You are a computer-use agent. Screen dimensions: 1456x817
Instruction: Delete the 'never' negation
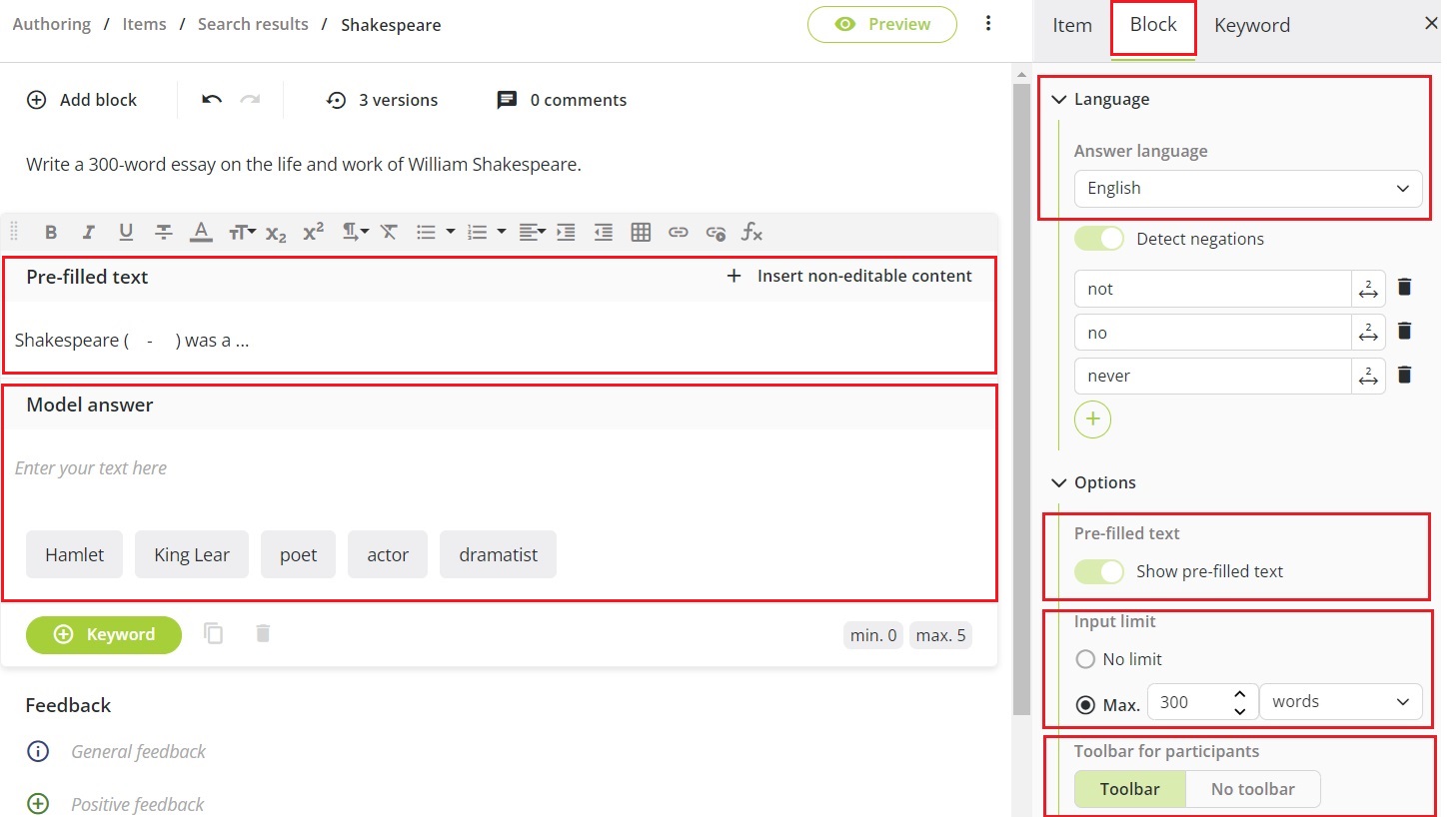pos(1404,375)
